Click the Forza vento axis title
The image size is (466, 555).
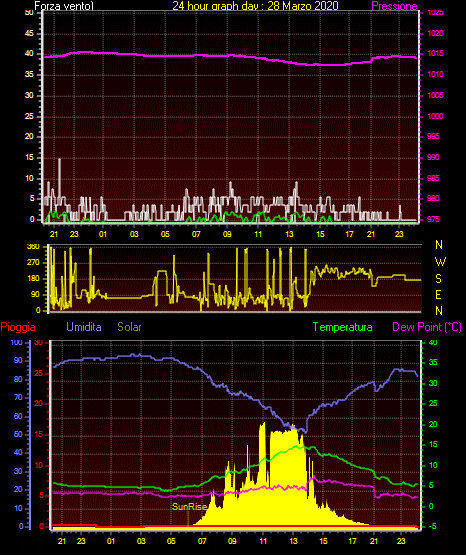(x=64, y=6)
